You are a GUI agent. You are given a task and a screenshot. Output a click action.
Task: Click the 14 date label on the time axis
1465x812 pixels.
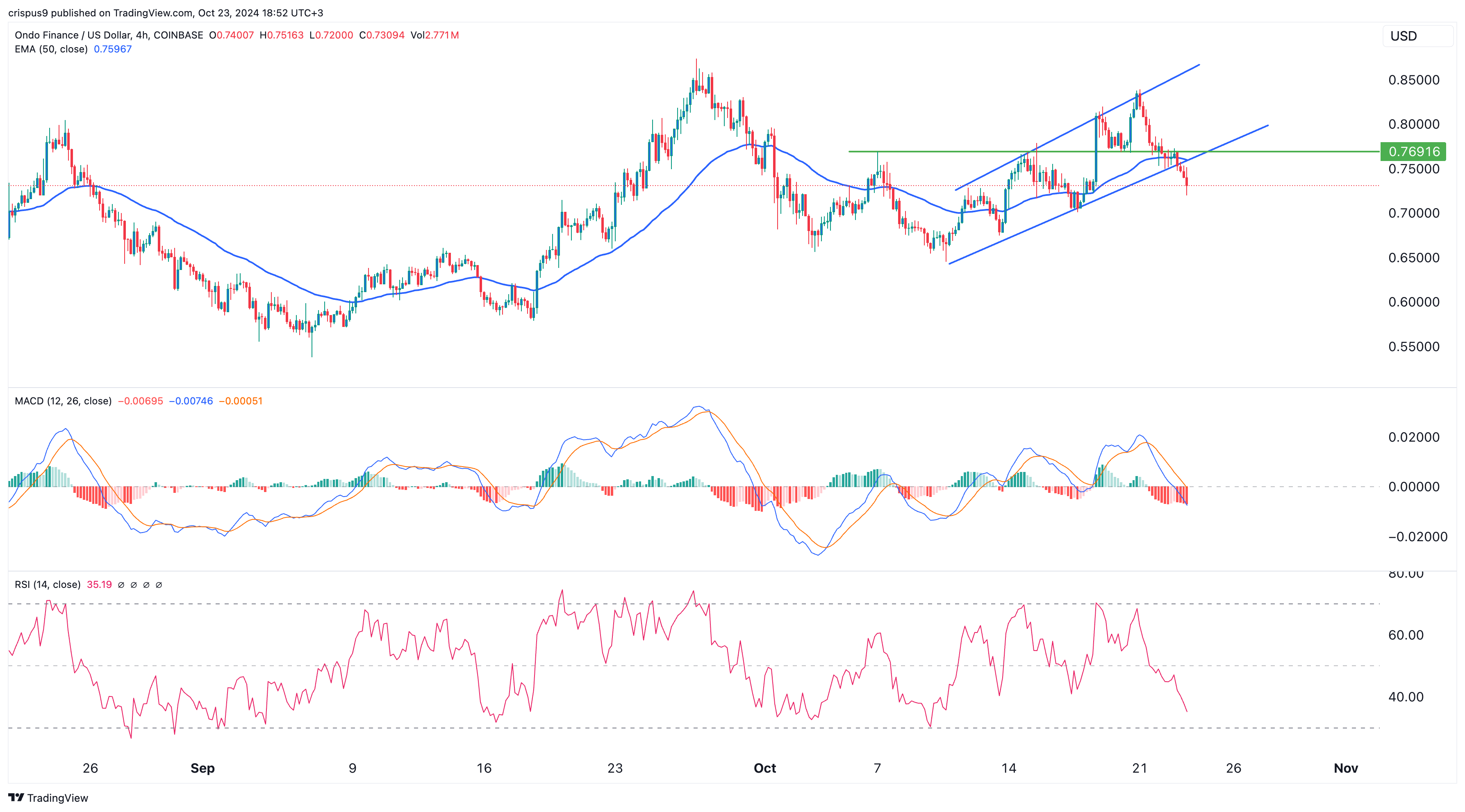coord(1009,768)
